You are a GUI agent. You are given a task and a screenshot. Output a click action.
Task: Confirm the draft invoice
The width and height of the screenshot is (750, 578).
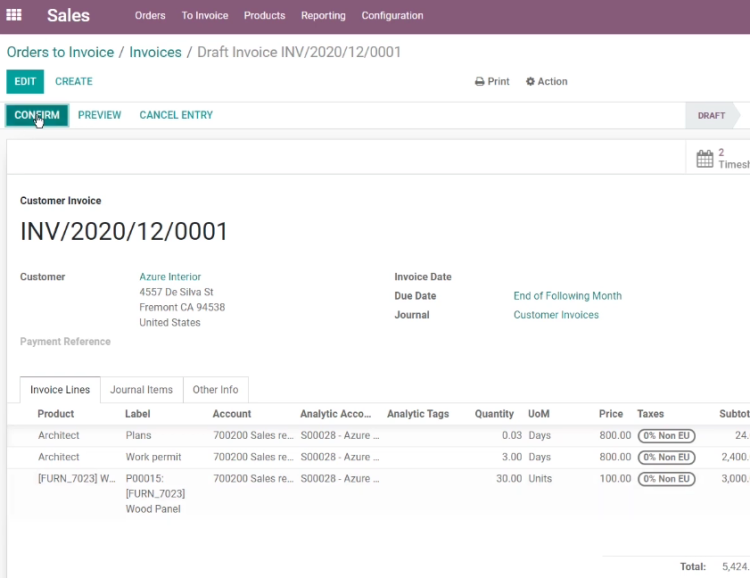[37, 115]
